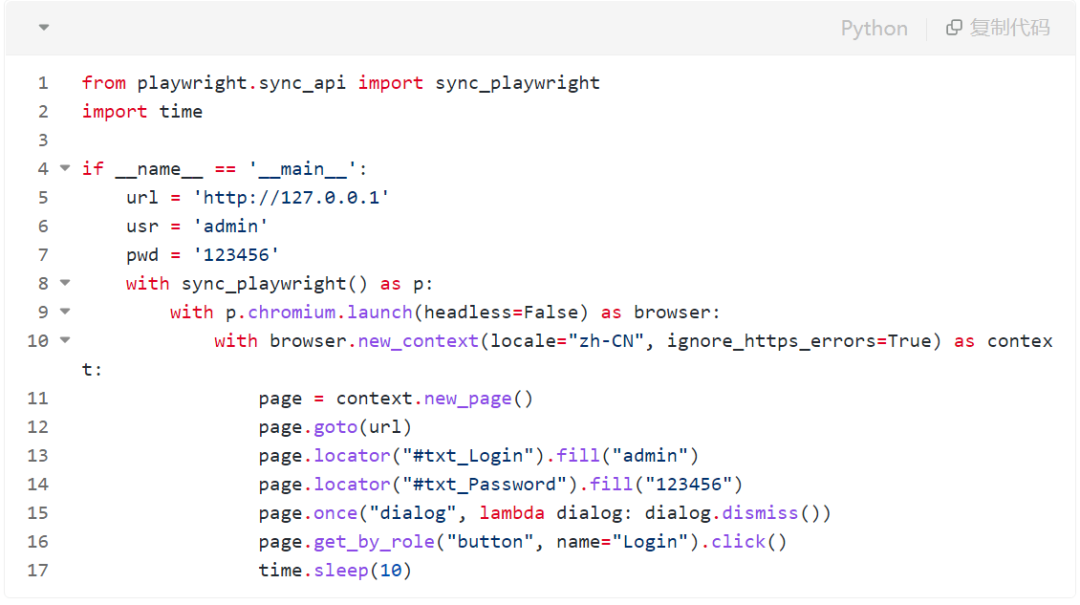
Task: Fold the if __name__ block at line 4
Action: 65,168
